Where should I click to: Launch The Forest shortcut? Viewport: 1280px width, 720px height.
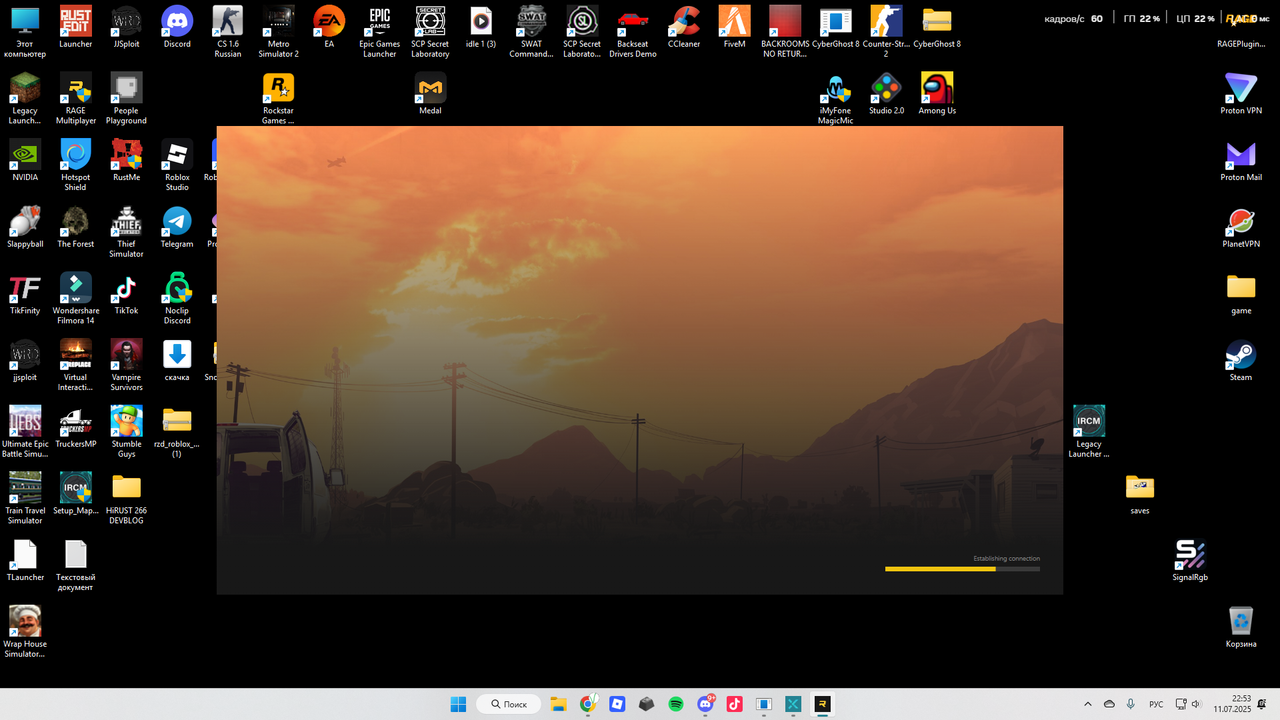tap(76, 228)
